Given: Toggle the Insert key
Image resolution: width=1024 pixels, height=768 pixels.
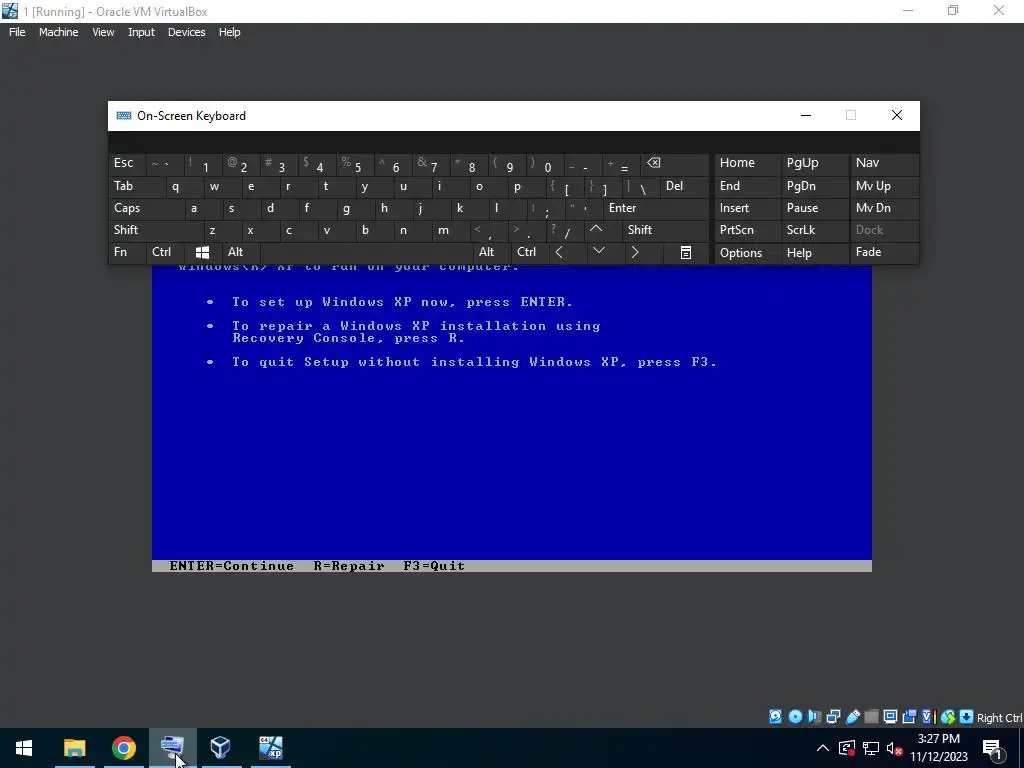Looking at the screenshot, I should coord(747,208).
